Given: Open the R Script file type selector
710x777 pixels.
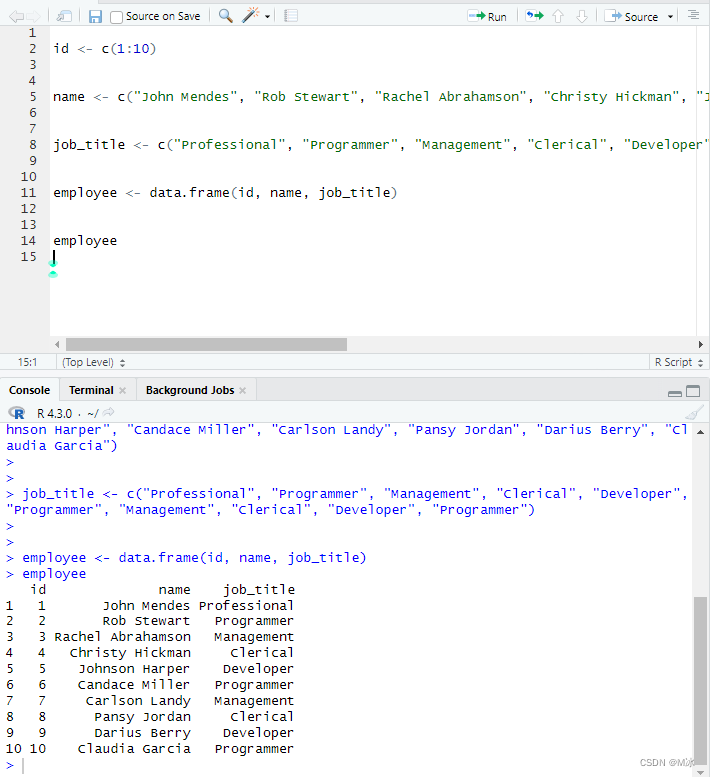Looking at the screenshot, I should coord(678,362).
